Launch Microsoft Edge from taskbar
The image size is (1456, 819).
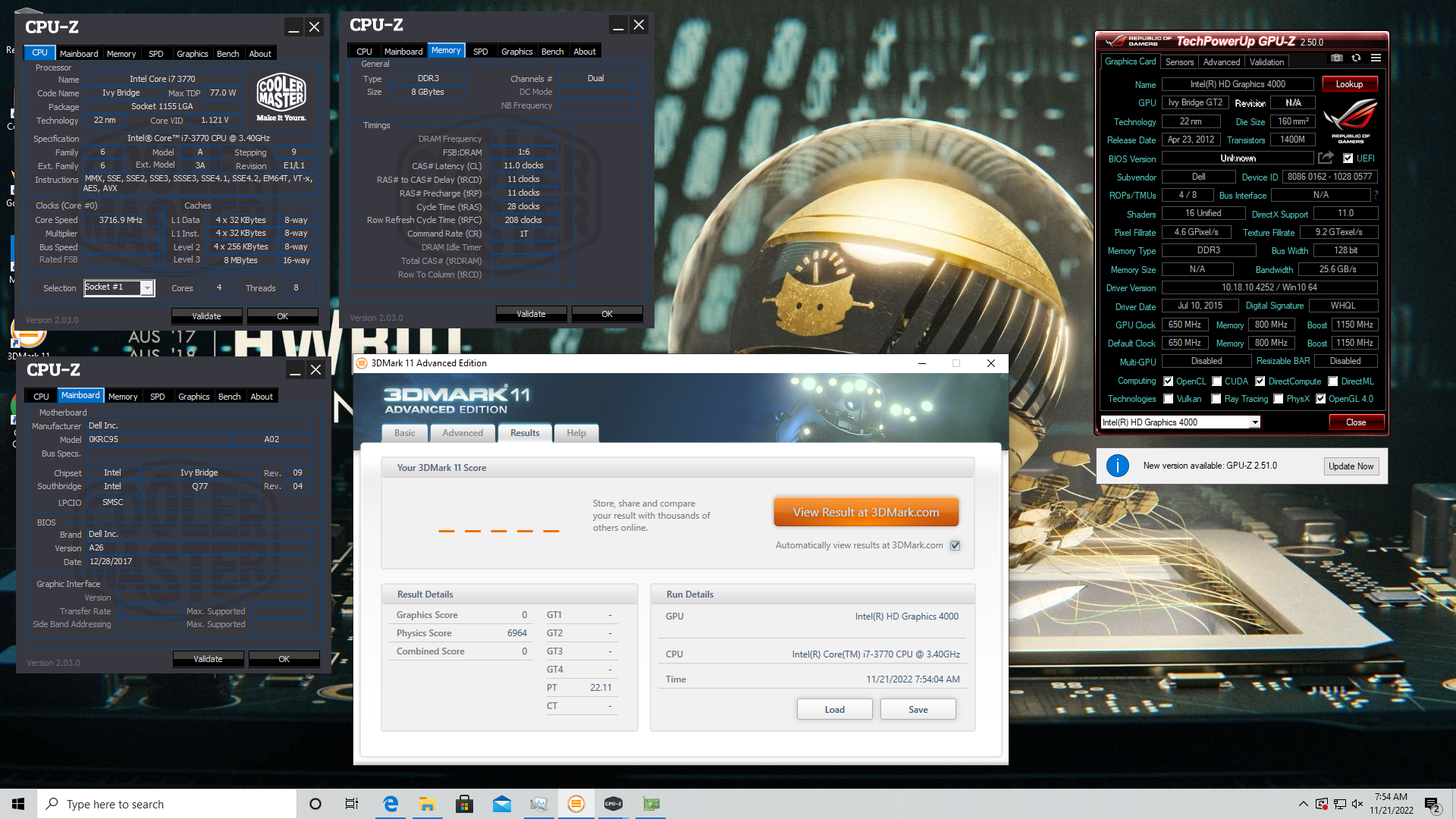(391, 804)
